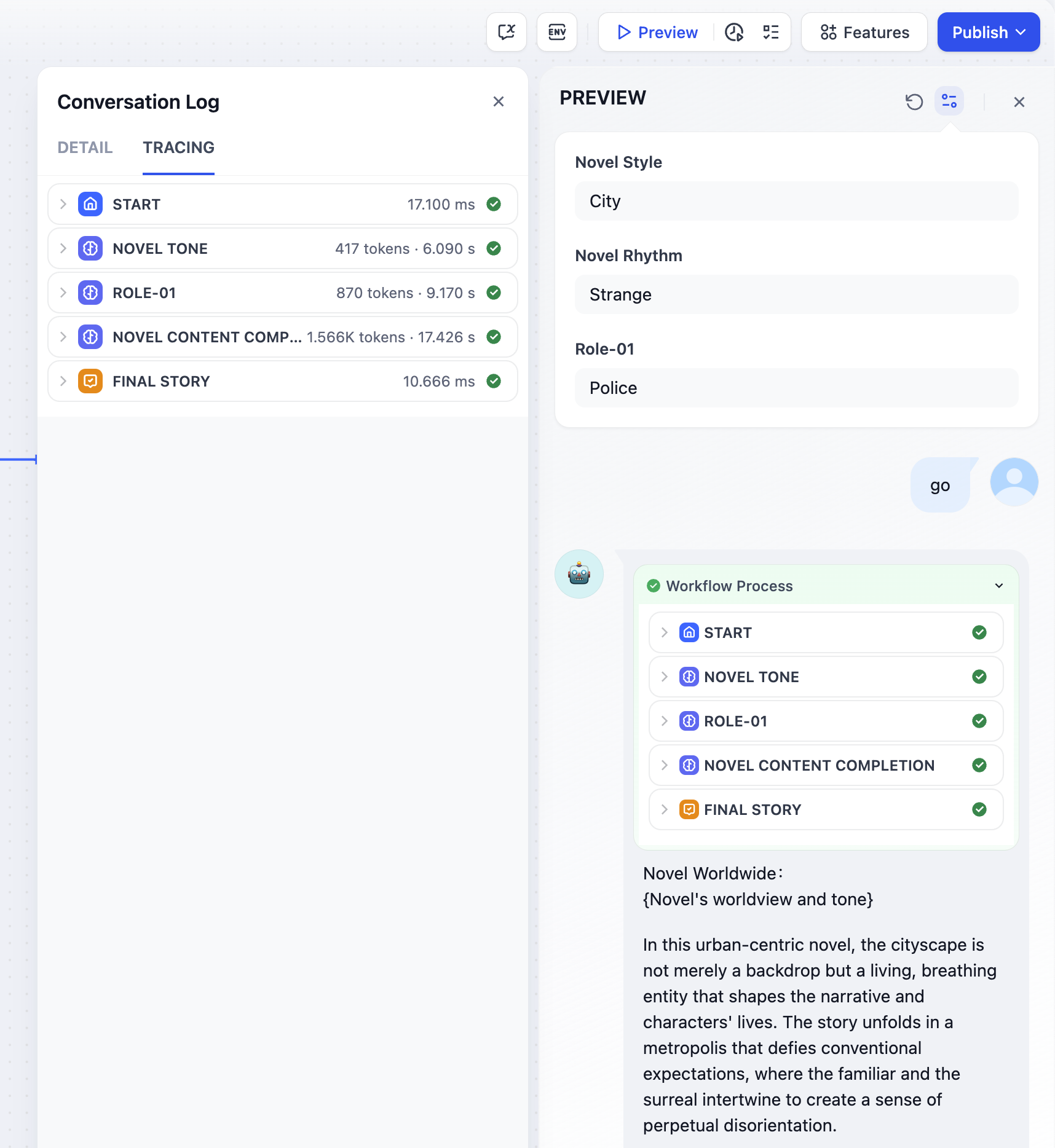Open the Features button

coord(864,32)
